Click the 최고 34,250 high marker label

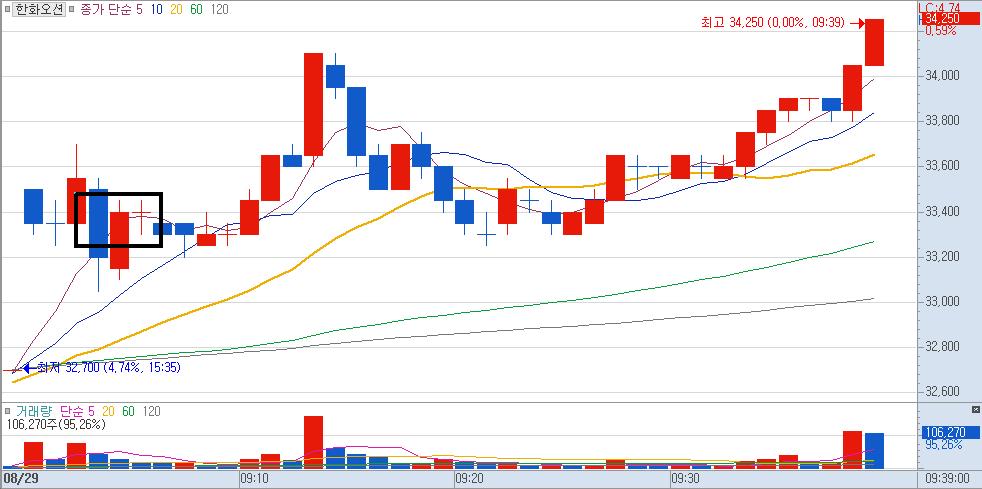click(x=773, y=23)
